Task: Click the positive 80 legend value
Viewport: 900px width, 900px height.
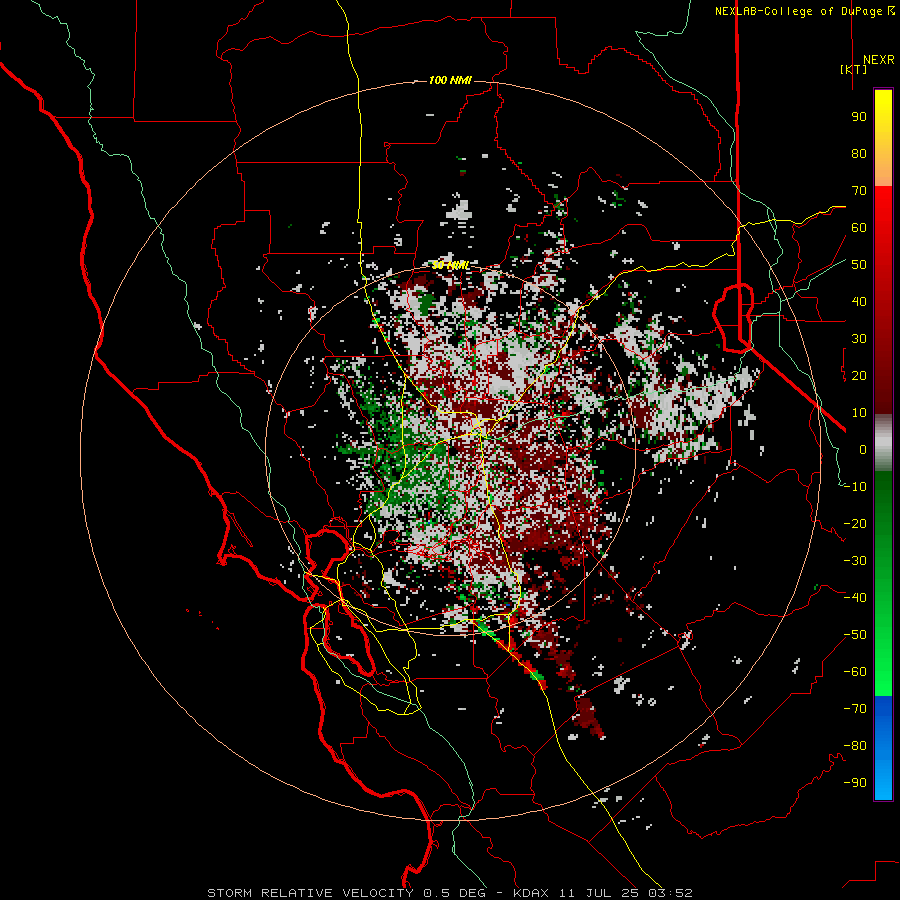Action: point(859,154)
